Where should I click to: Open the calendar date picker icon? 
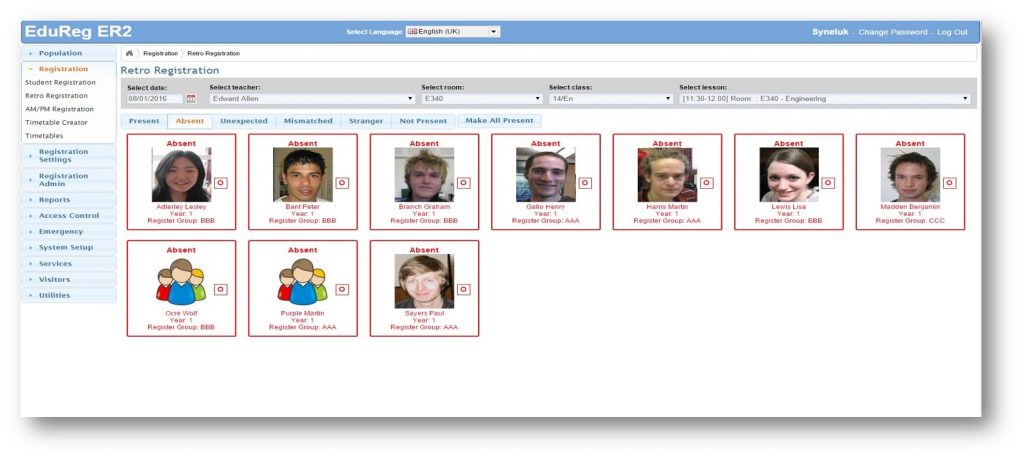191,99
